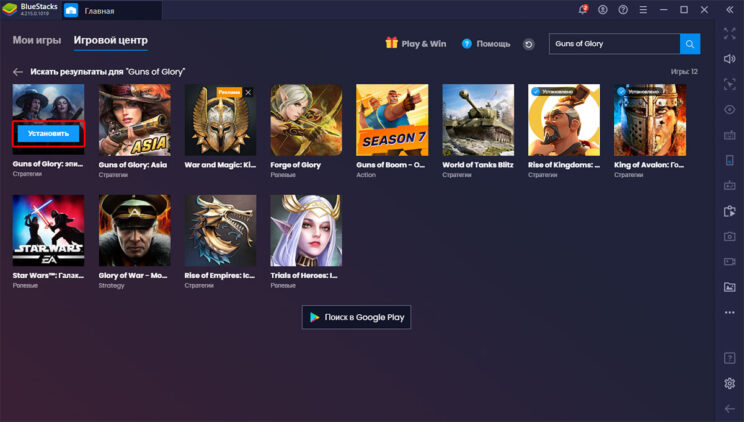Click the back arrow next to search results
Viewport: 744px width, 422px height.
pos(18,72)
